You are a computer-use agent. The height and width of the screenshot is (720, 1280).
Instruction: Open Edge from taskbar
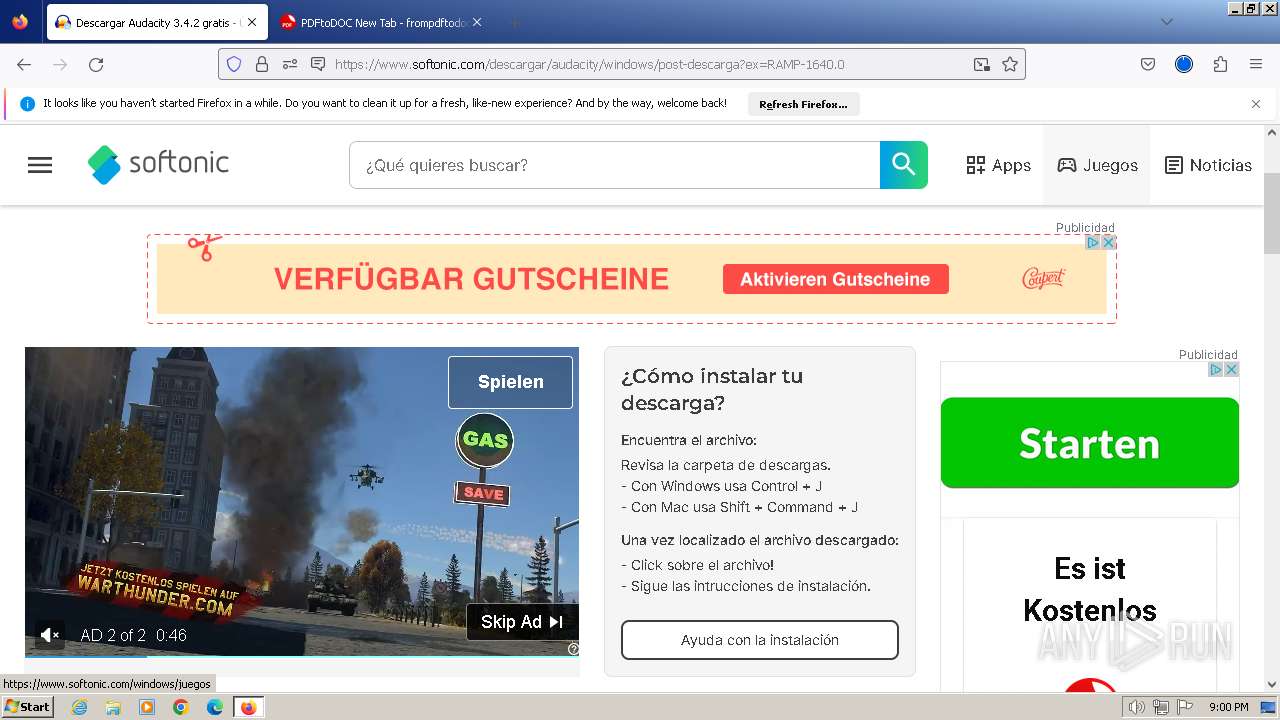(215, 707)
